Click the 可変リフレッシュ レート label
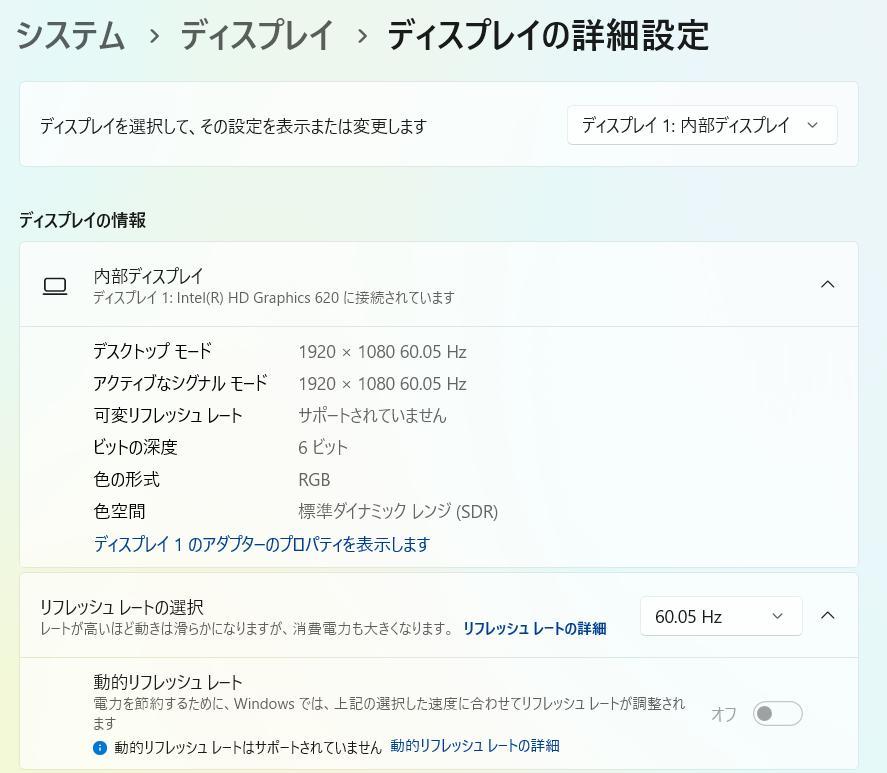 tap(168, 415)
